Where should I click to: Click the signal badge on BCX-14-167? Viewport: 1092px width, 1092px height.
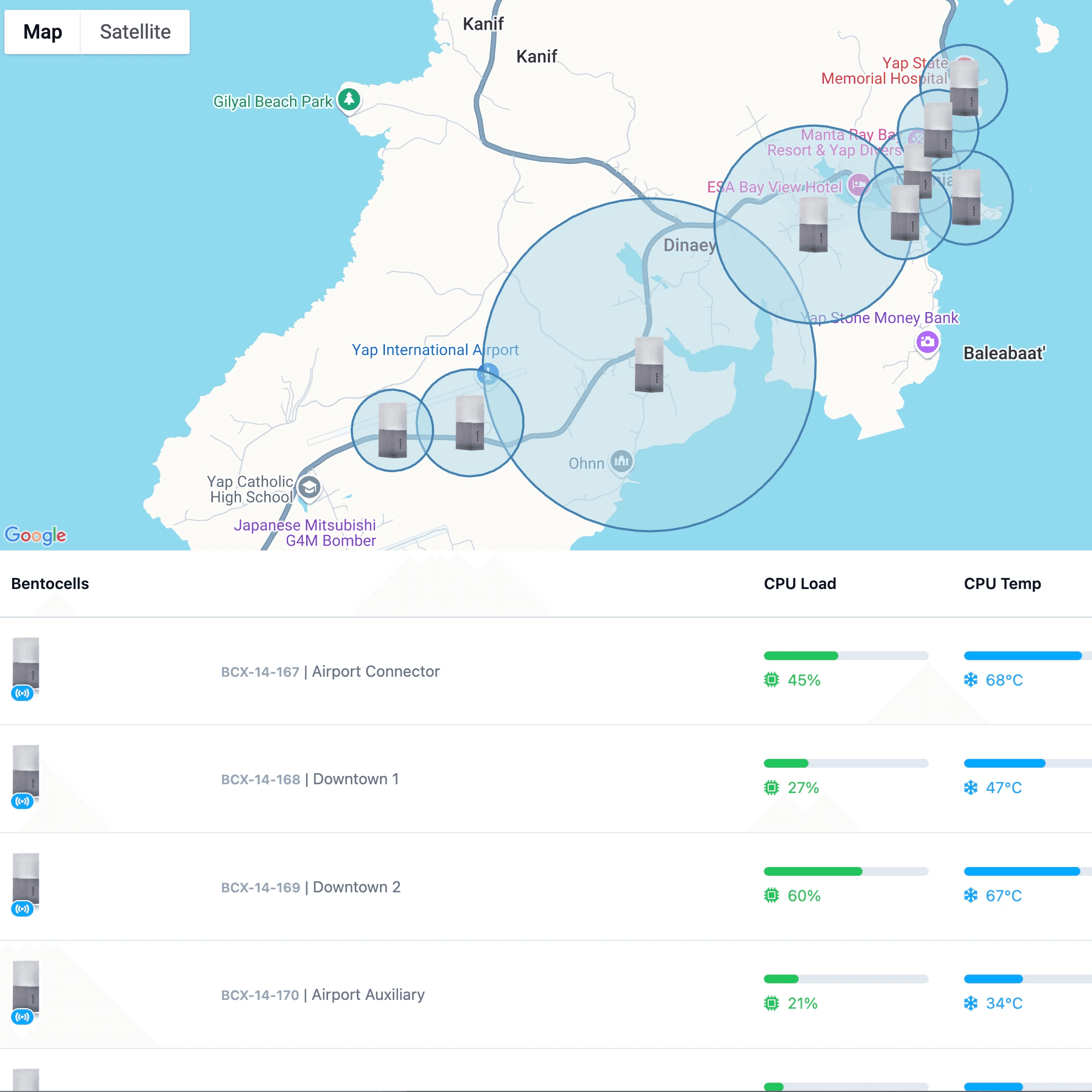click(x=23, y=693)
